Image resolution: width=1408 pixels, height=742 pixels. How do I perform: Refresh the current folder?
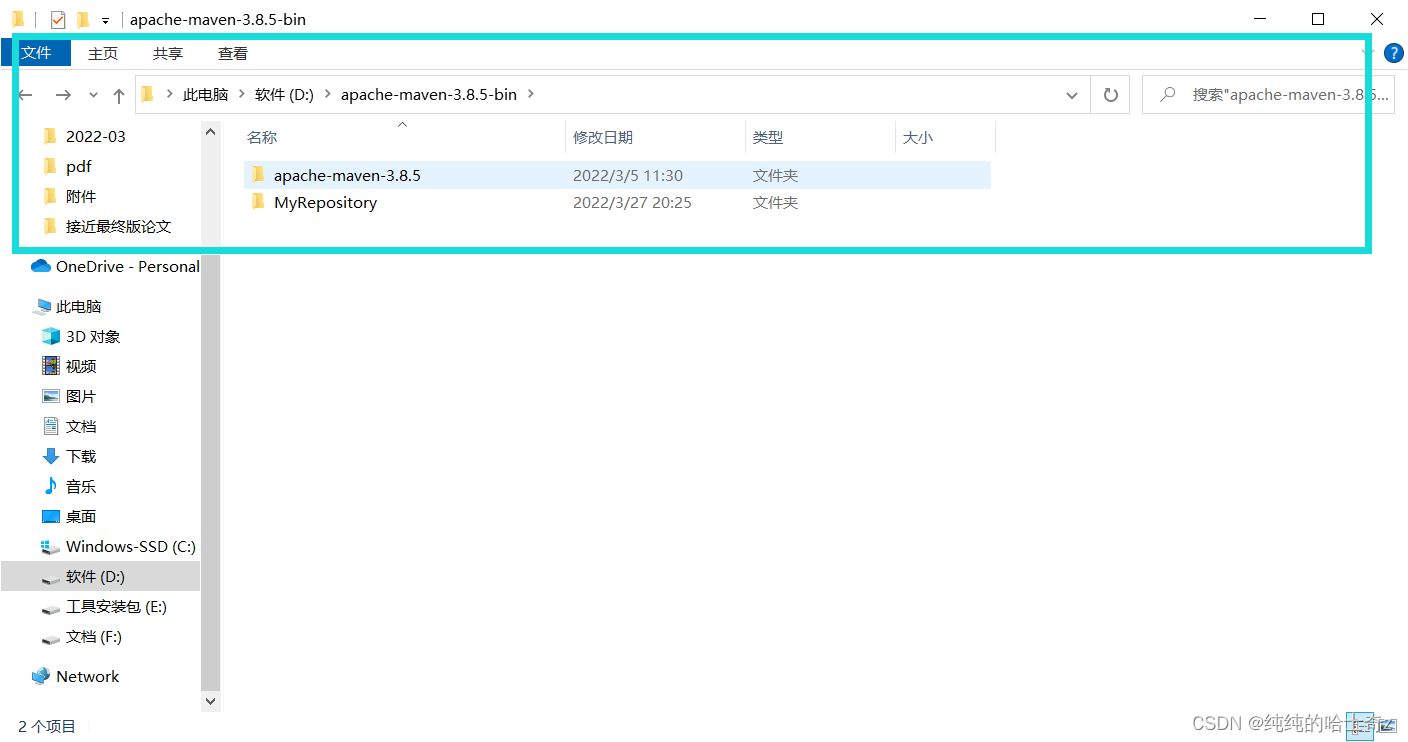coord(1110,95)
